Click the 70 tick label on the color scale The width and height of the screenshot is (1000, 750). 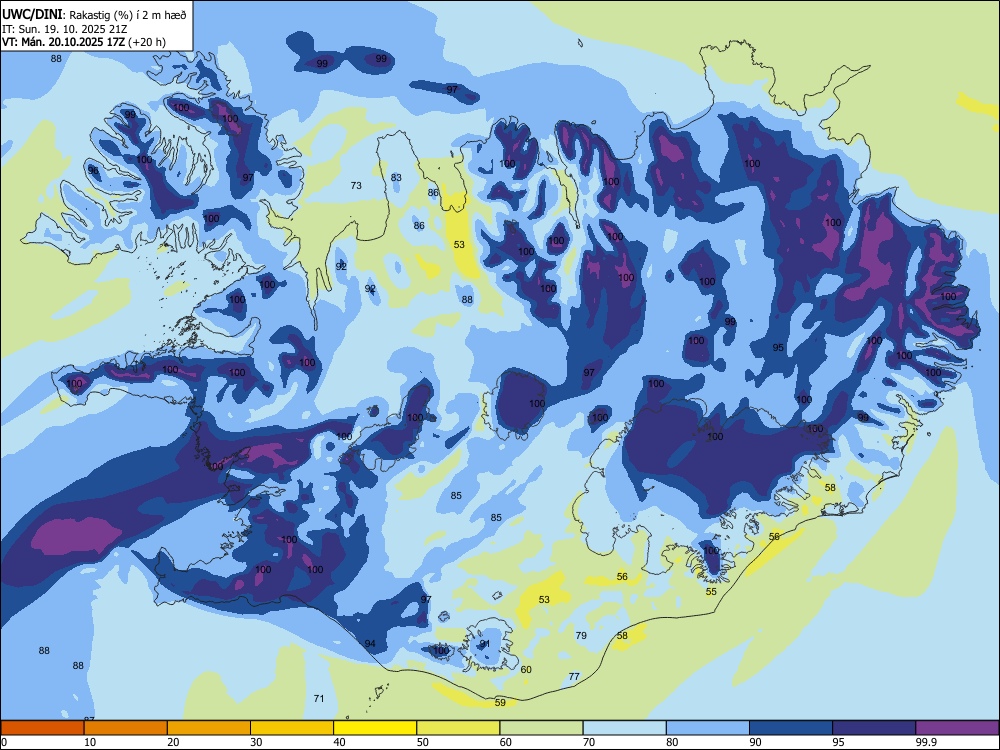pyautogui.click(x=589, y=742)
